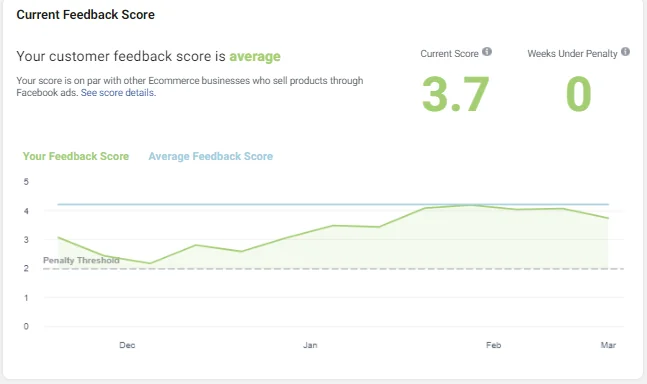Click the Current Score info icon

[x=487, y=52]
